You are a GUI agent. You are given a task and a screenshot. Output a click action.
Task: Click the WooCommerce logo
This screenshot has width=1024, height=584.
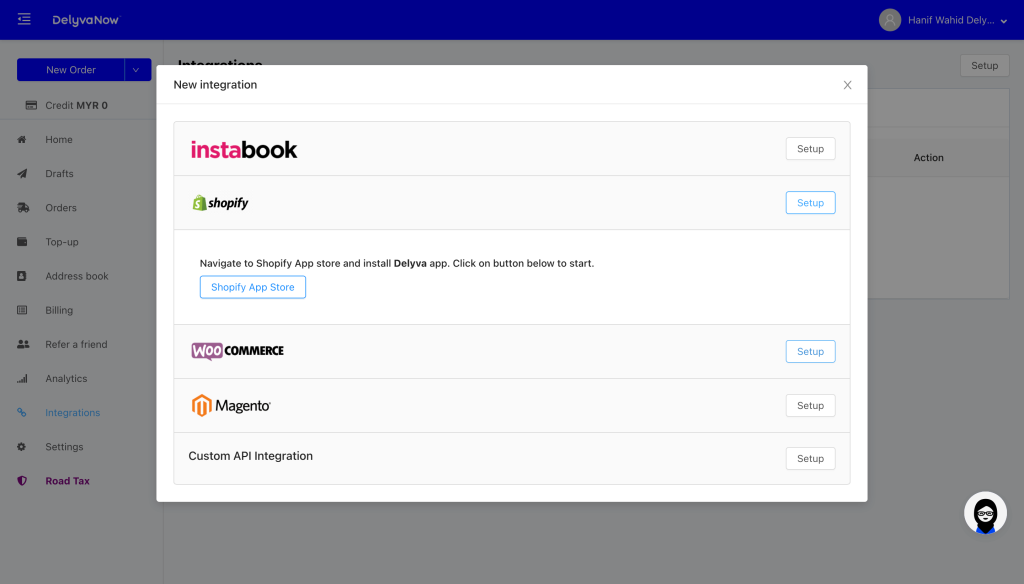click(238, 351)
